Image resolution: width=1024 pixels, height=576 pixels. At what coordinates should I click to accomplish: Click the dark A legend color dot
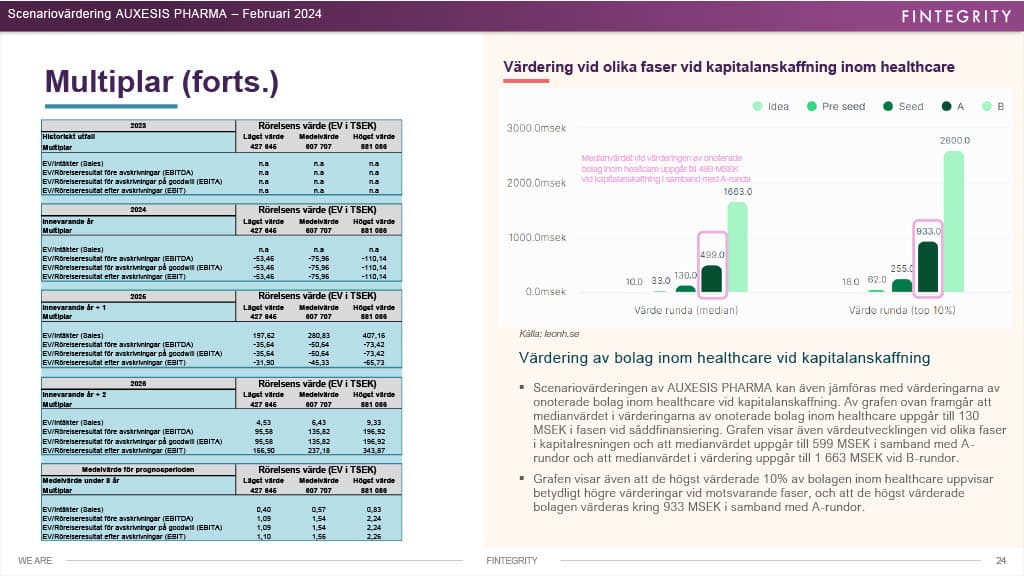pyautogui.click(x=946, y=106)
